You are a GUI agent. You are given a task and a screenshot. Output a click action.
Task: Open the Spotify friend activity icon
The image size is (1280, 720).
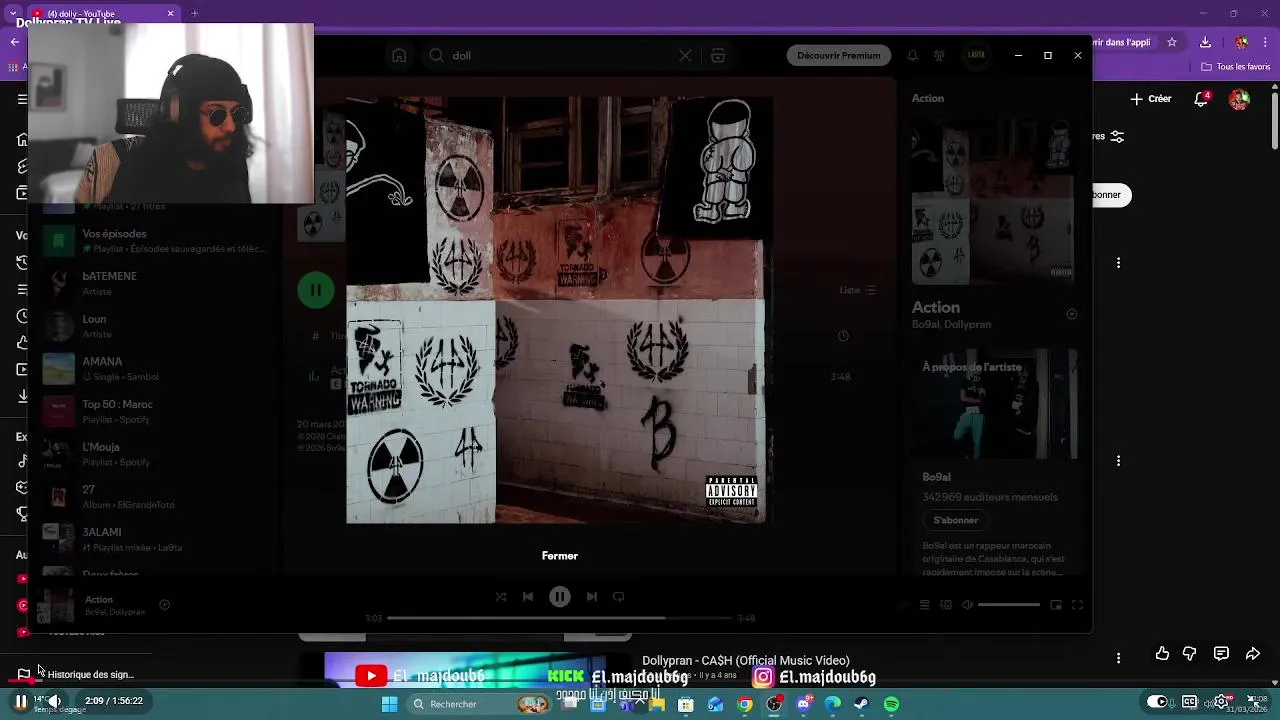pyautogui.click(x=939, y=56)
